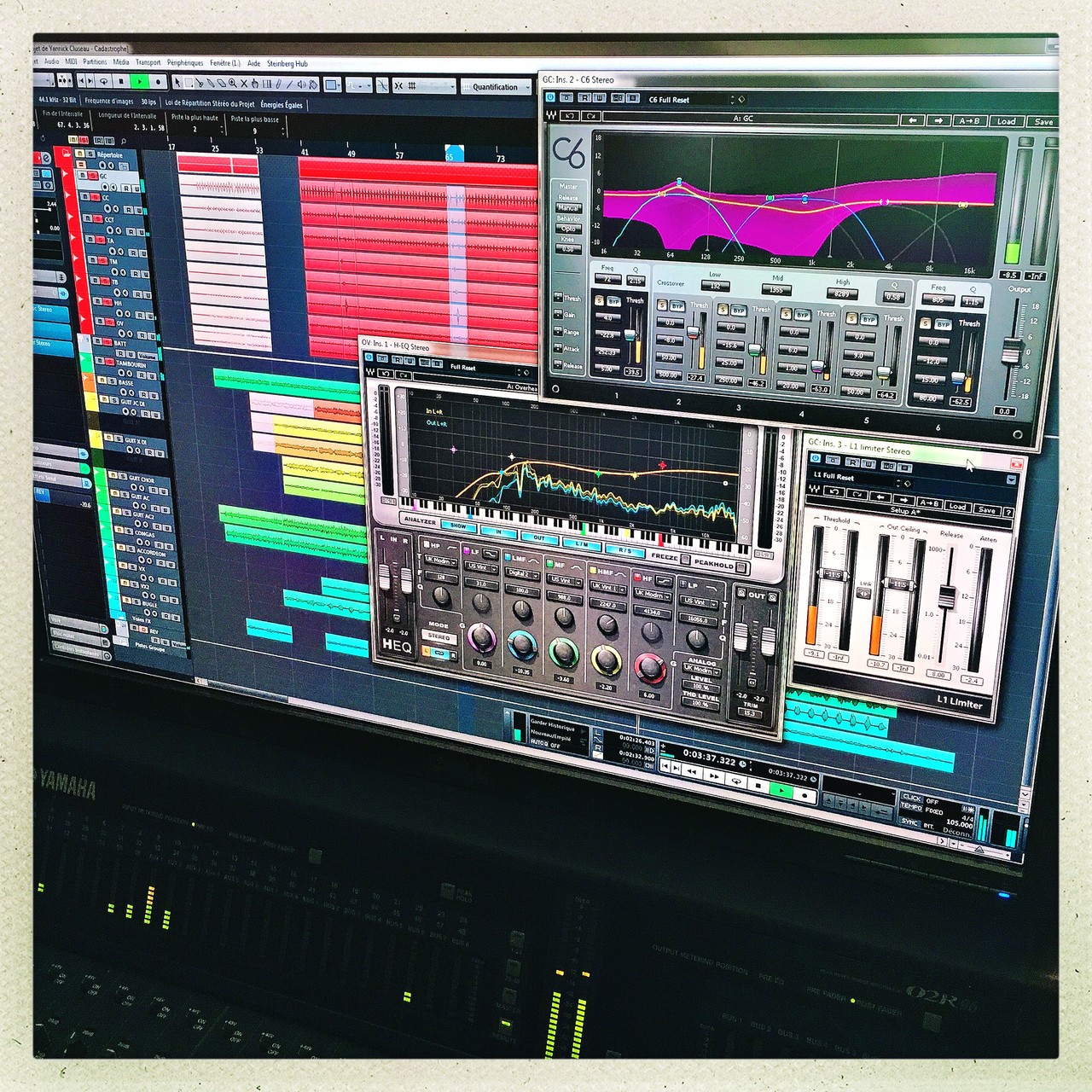Click the STEREO mode button in H-EQ
1092x1092 pixels.
pyautogui.click(x=439, y=636)
